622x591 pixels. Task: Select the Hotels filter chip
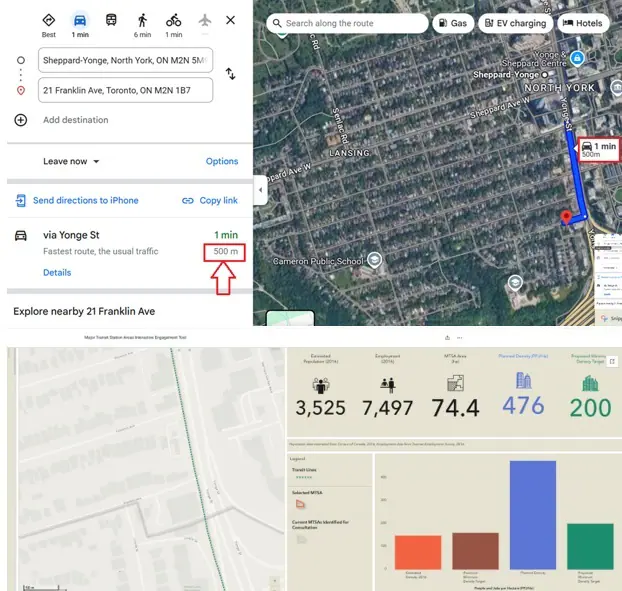pos(582,23)
